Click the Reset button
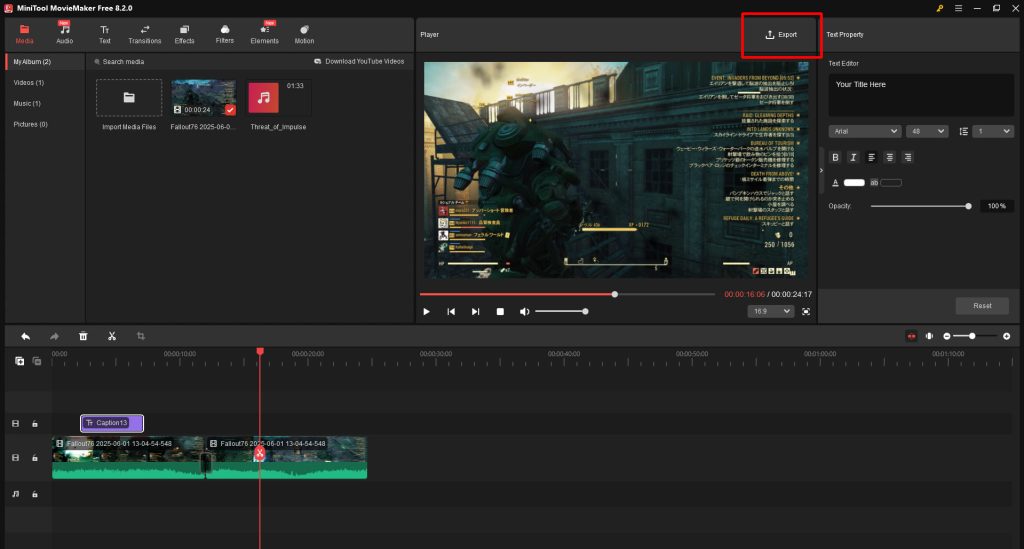The image size is (1024, 549). pos(982,306)
